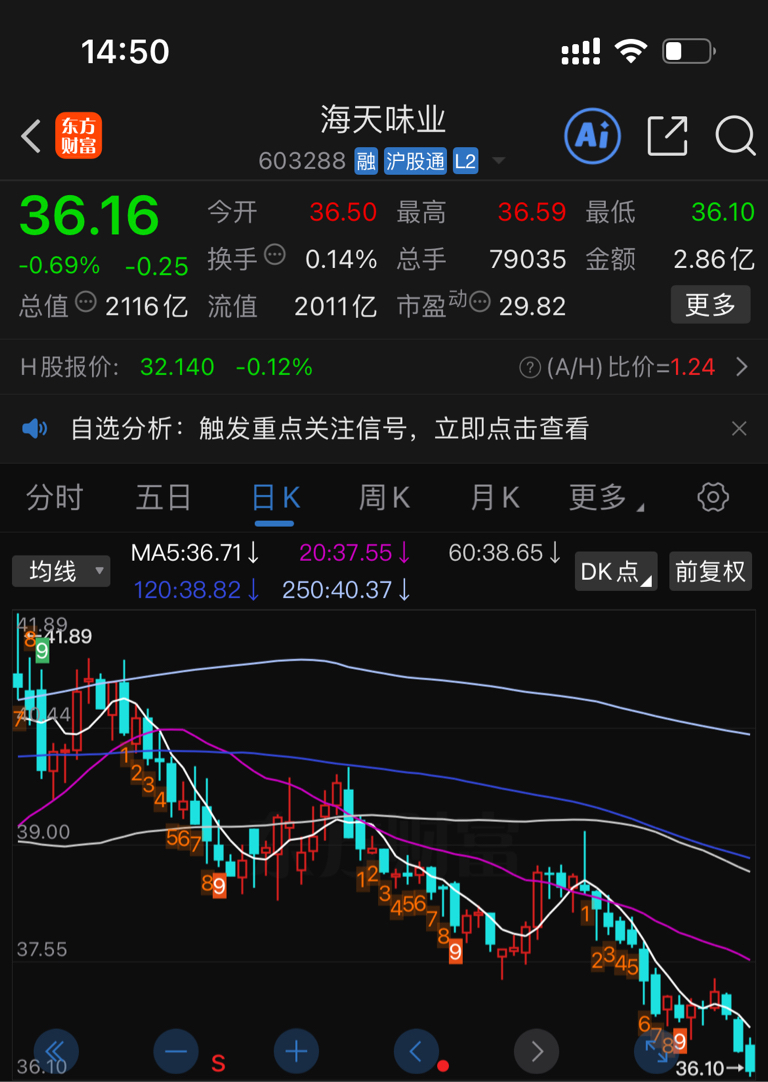Screen dimensions: 768x1082
Task: Tap the fullscreen expand chart icon
Action: click(656, 1052)
